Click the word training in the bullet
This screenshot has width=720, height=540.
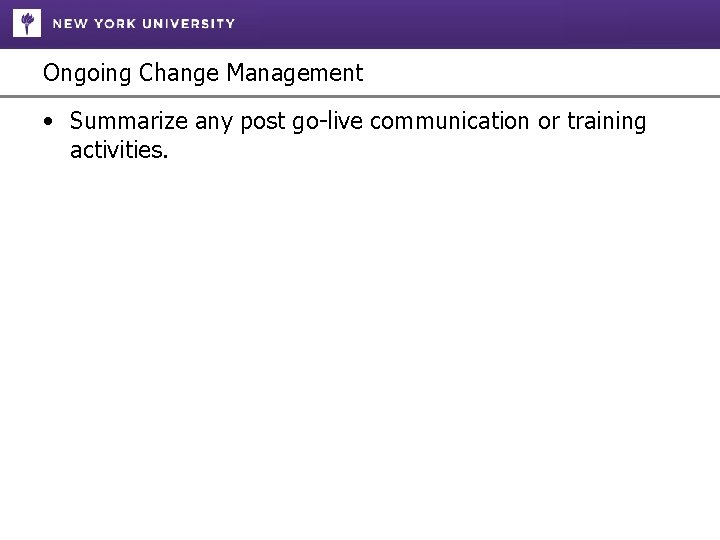pos(607,123)
